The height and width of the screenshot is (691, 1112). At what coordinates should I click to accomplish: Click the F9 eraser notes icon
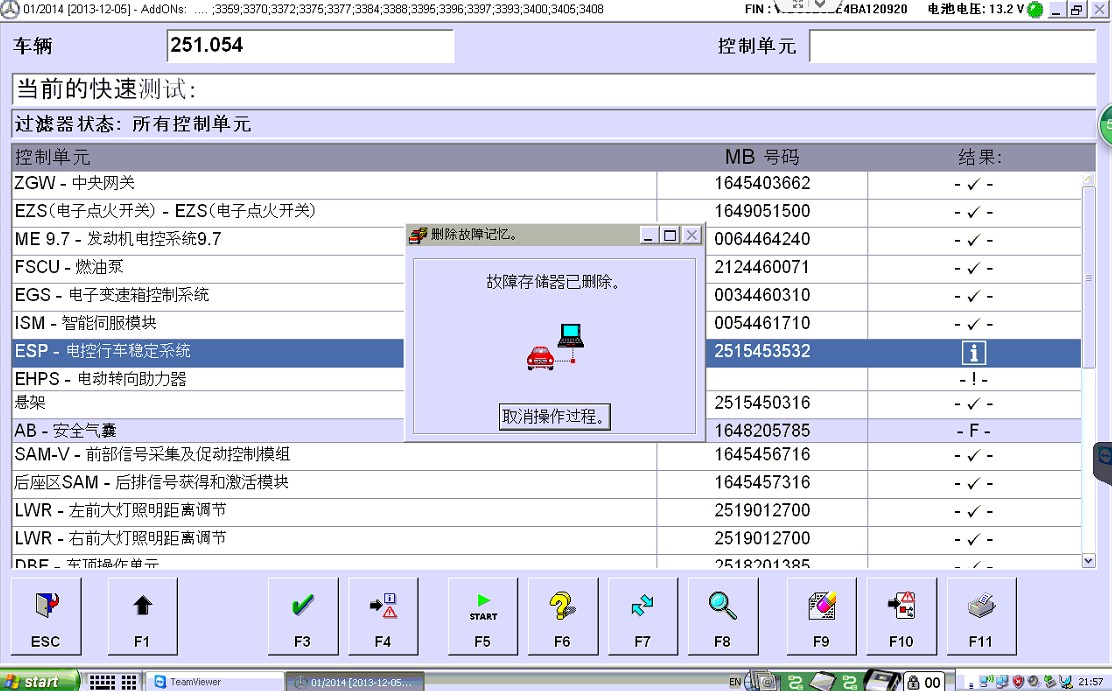click(821, 615)
